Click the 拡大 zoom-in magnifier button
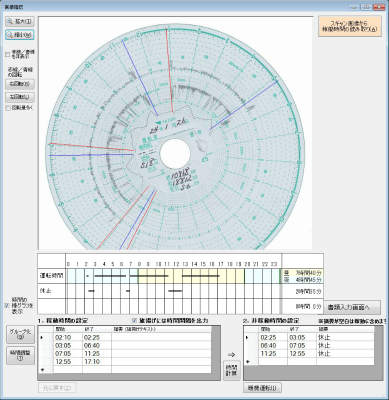The height and width of the screenshot is (400, 389). tap(20, 22)
